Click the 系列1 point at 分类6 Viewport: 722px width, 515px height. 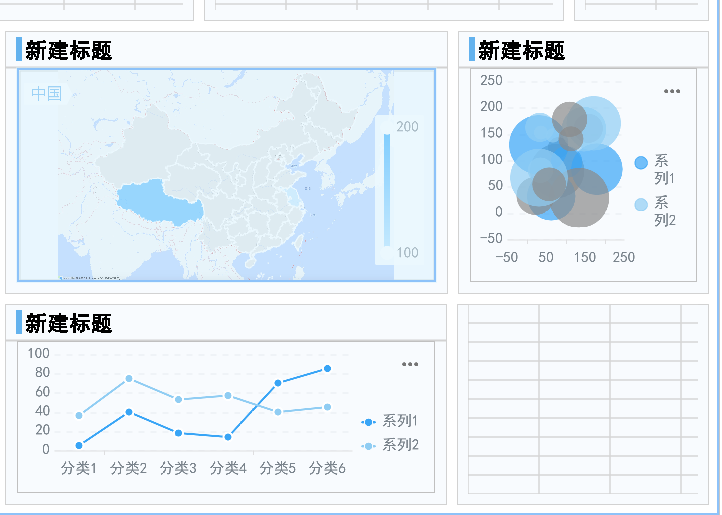click(327, 369)
